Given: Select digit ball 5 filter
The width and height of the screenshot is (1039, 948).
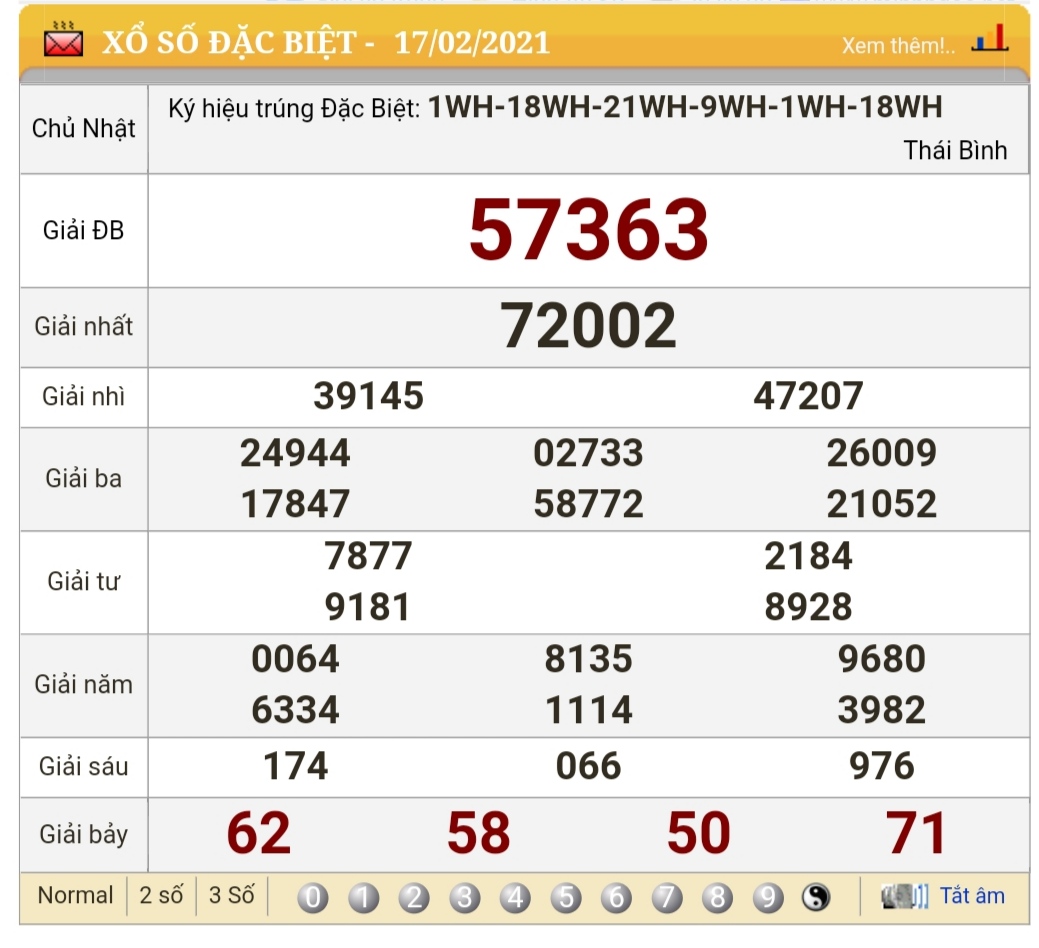Looking at the screenshot, I should coord(566,898).
